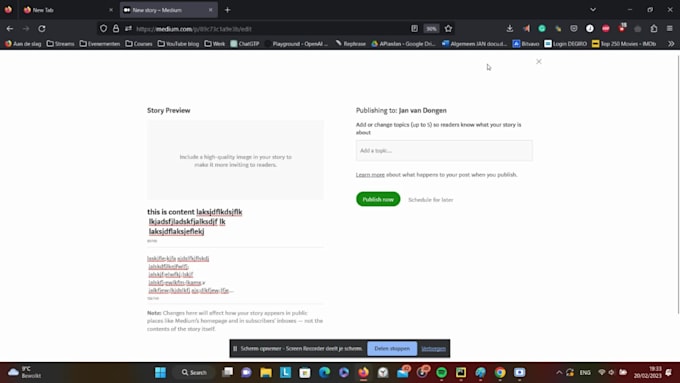The width and height of the screenshot is (680, 383).
Task: Open the Login DEGIRO bookmark
Action: (566, 44)
